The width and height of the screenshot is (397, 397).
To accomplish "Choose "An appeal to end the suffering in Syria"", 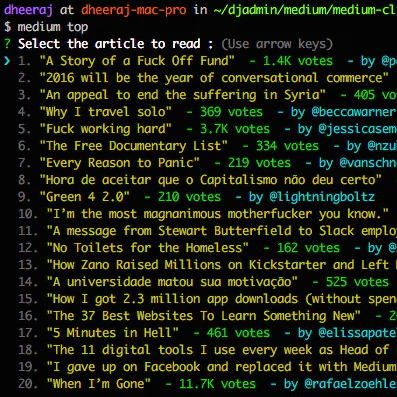I will (182, 95).
